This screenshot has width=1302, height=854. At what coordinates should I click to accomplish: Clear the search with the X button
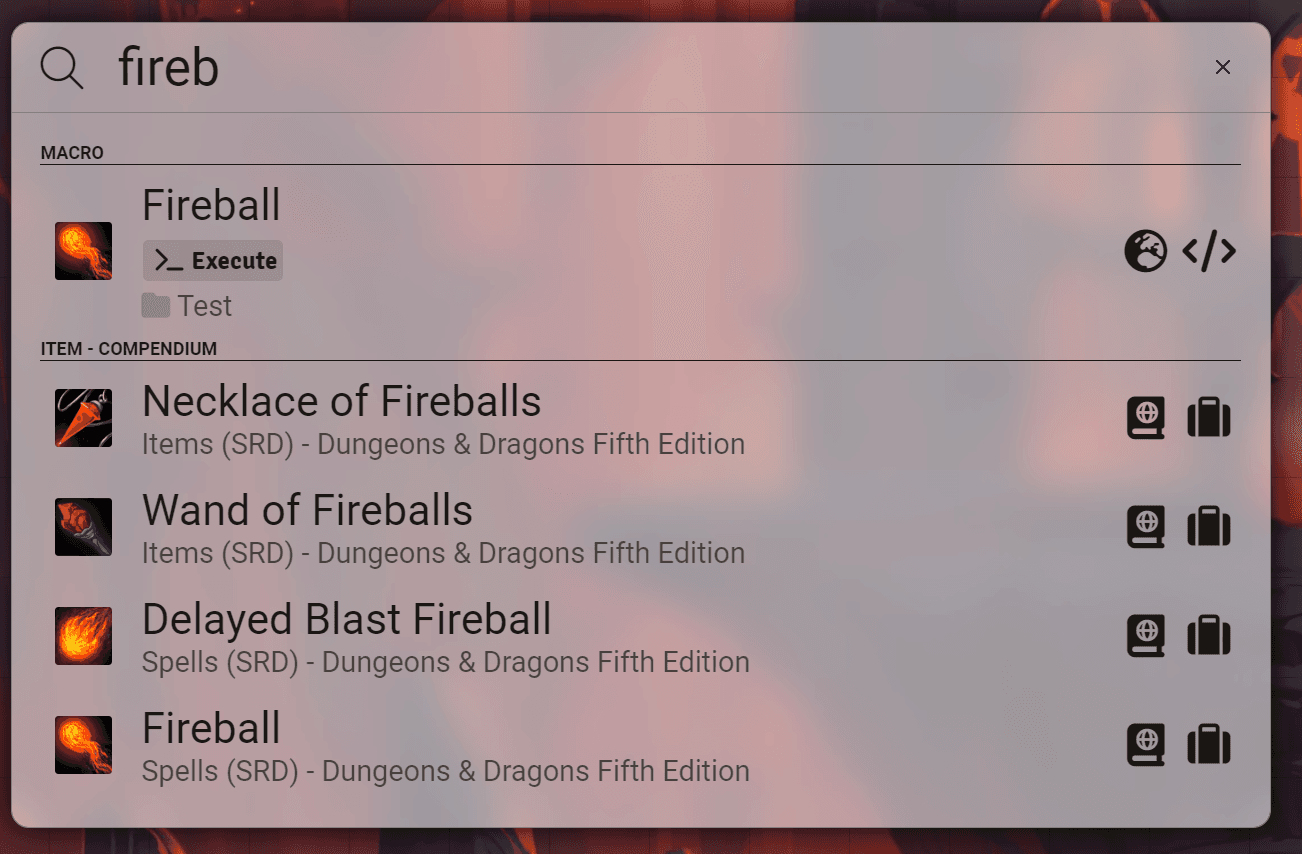pyautogui.click(x=1222, y=67)
